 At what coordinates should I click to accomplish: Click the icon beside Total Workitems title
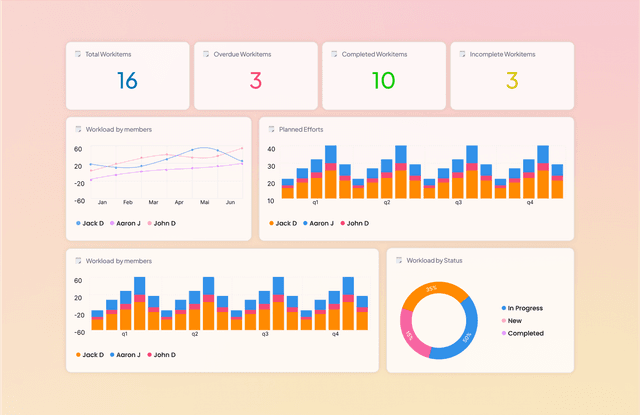(78, 53)
